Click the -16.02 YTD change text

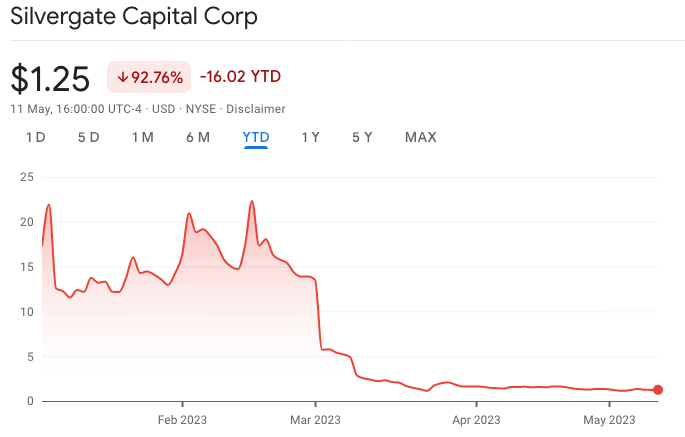[240, 76]
